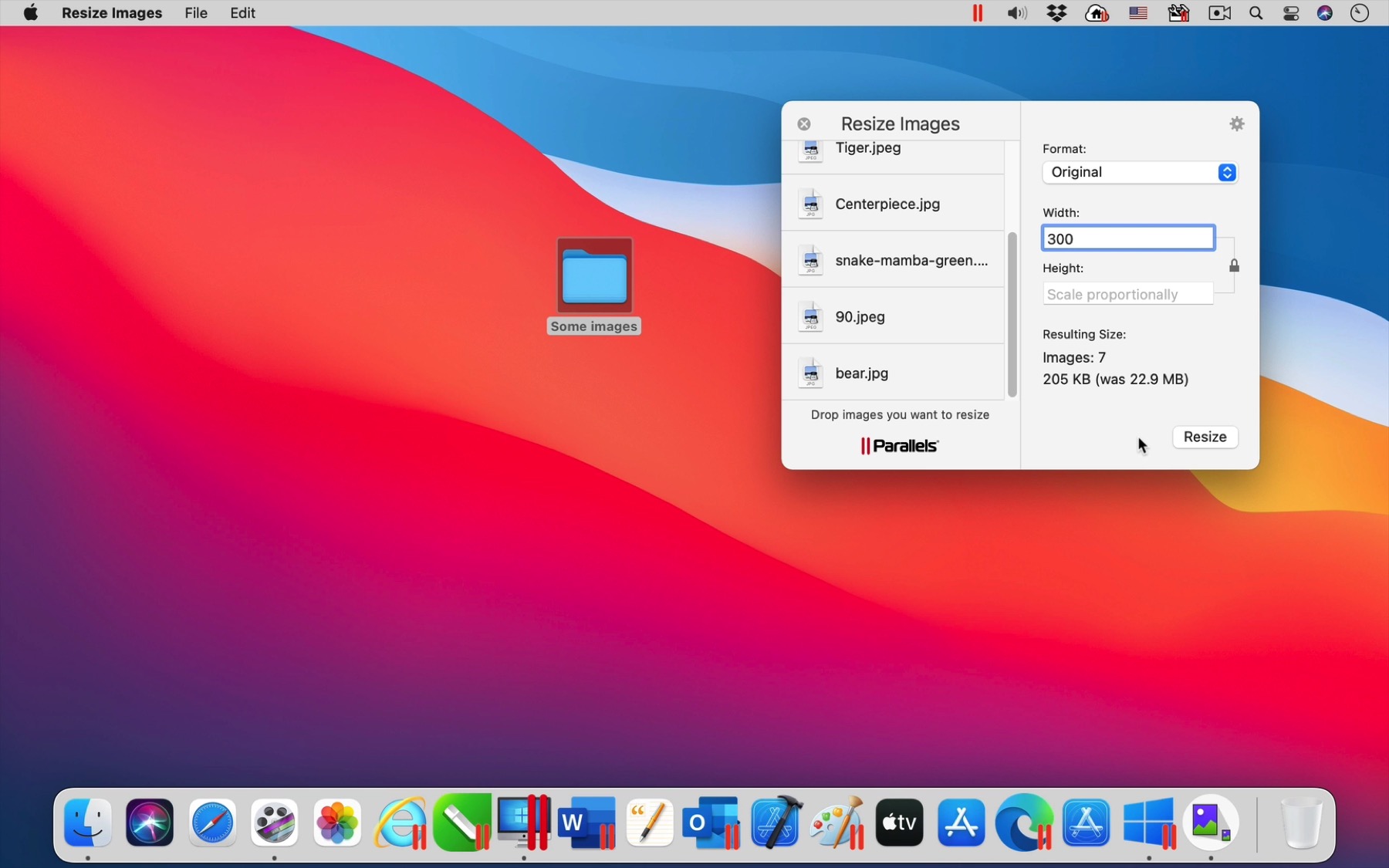Open Microsoft Outlook from the Dock
Screen dimensions: 1389x868
tap(711, 822)
